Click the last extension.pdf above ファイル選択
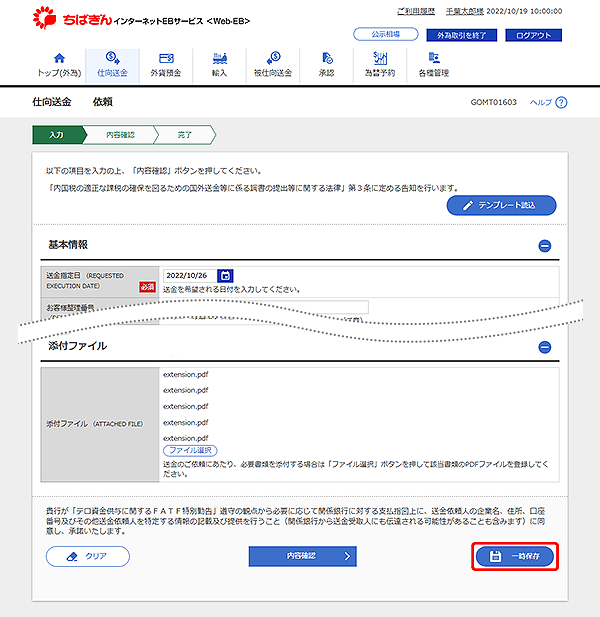The height and width of the screenshot is (617, 600). pyautogui.click(x=186, y=438)
